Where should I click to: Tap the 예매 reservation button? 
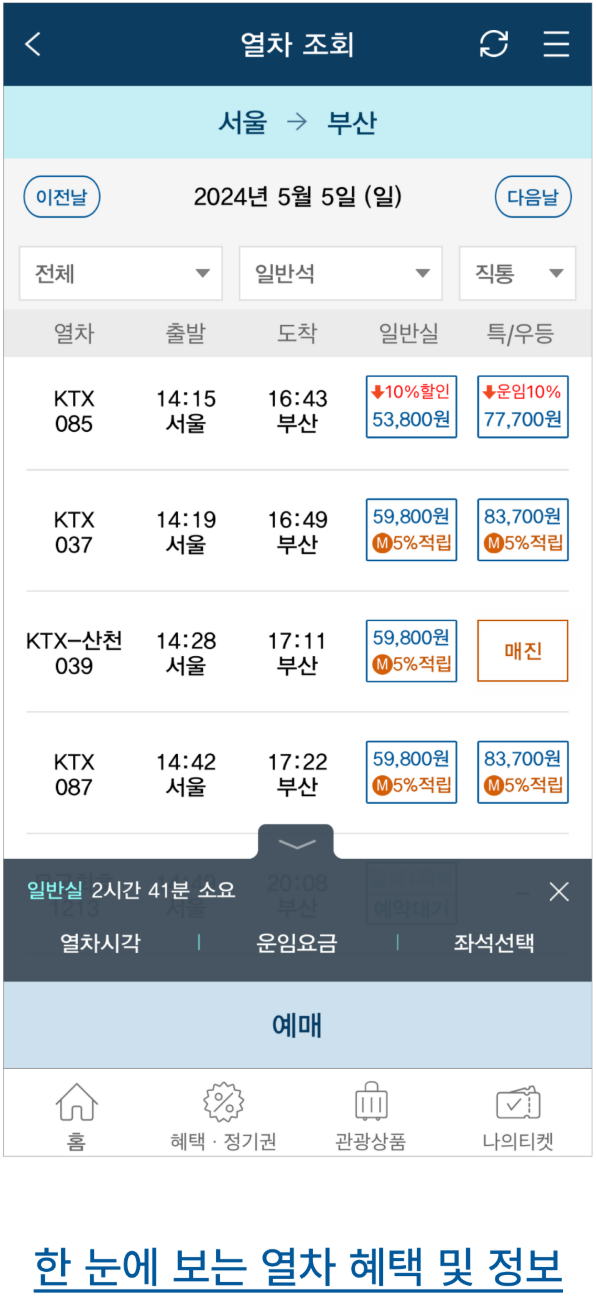pyautogui.click(x=297, y=1024)
